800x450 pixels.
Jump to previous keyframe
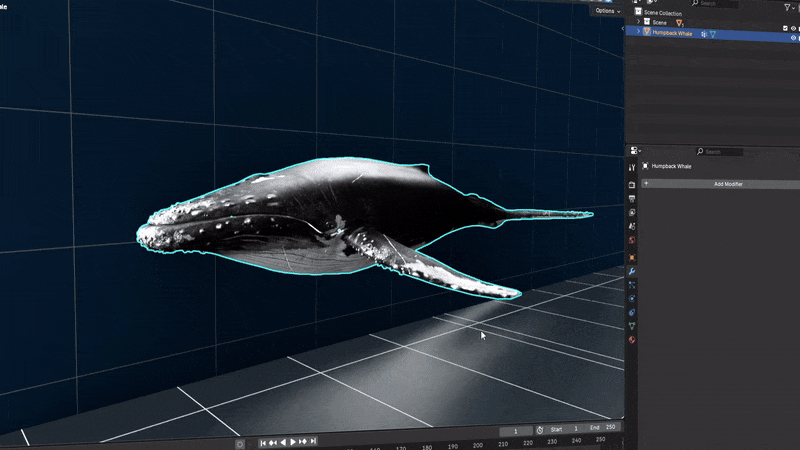pyautogui.click(x=273, y=443)
